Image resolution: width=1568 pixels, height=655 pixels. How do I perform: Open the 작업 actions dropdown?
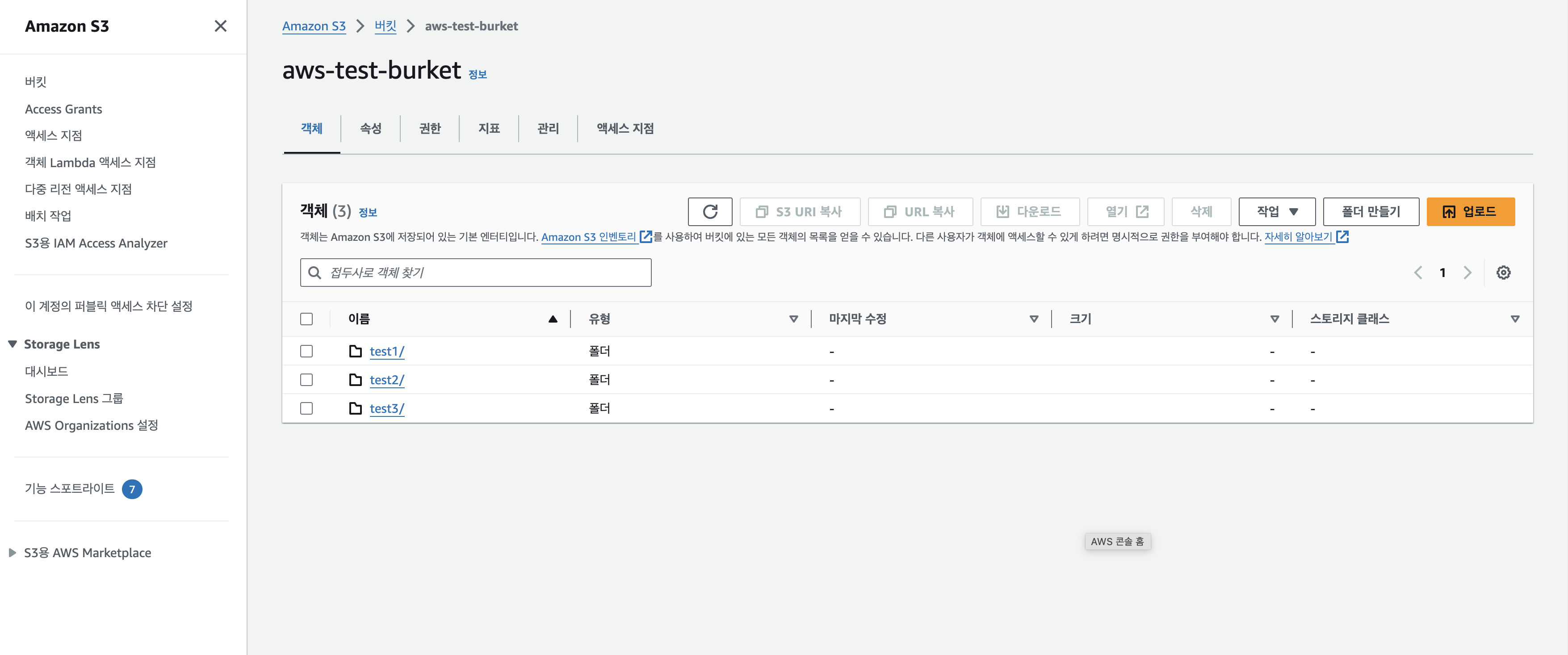(1276, 211)
